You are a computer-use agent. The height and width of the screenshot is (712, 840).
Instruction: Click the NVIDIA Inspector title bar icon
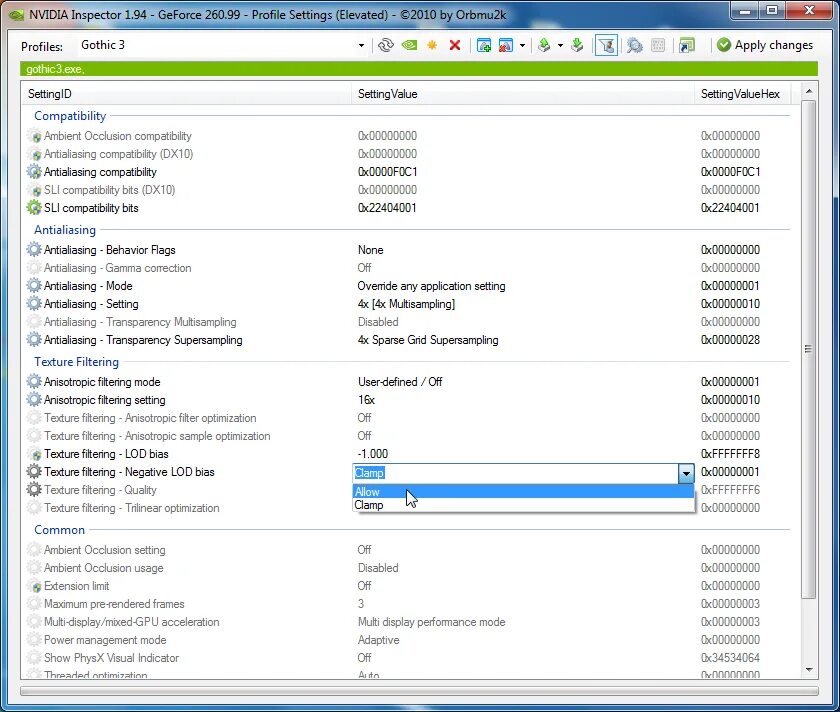17,15
